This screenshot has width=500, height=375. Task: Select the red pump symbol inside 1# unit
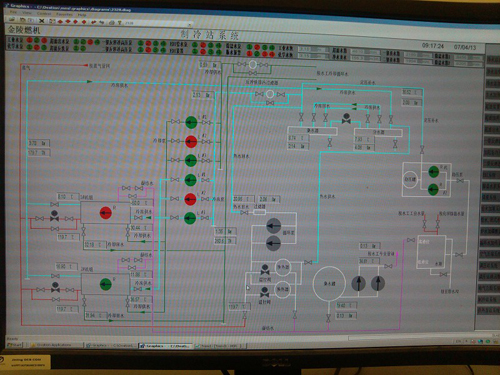pyautogui.click(x=106, y=212)
